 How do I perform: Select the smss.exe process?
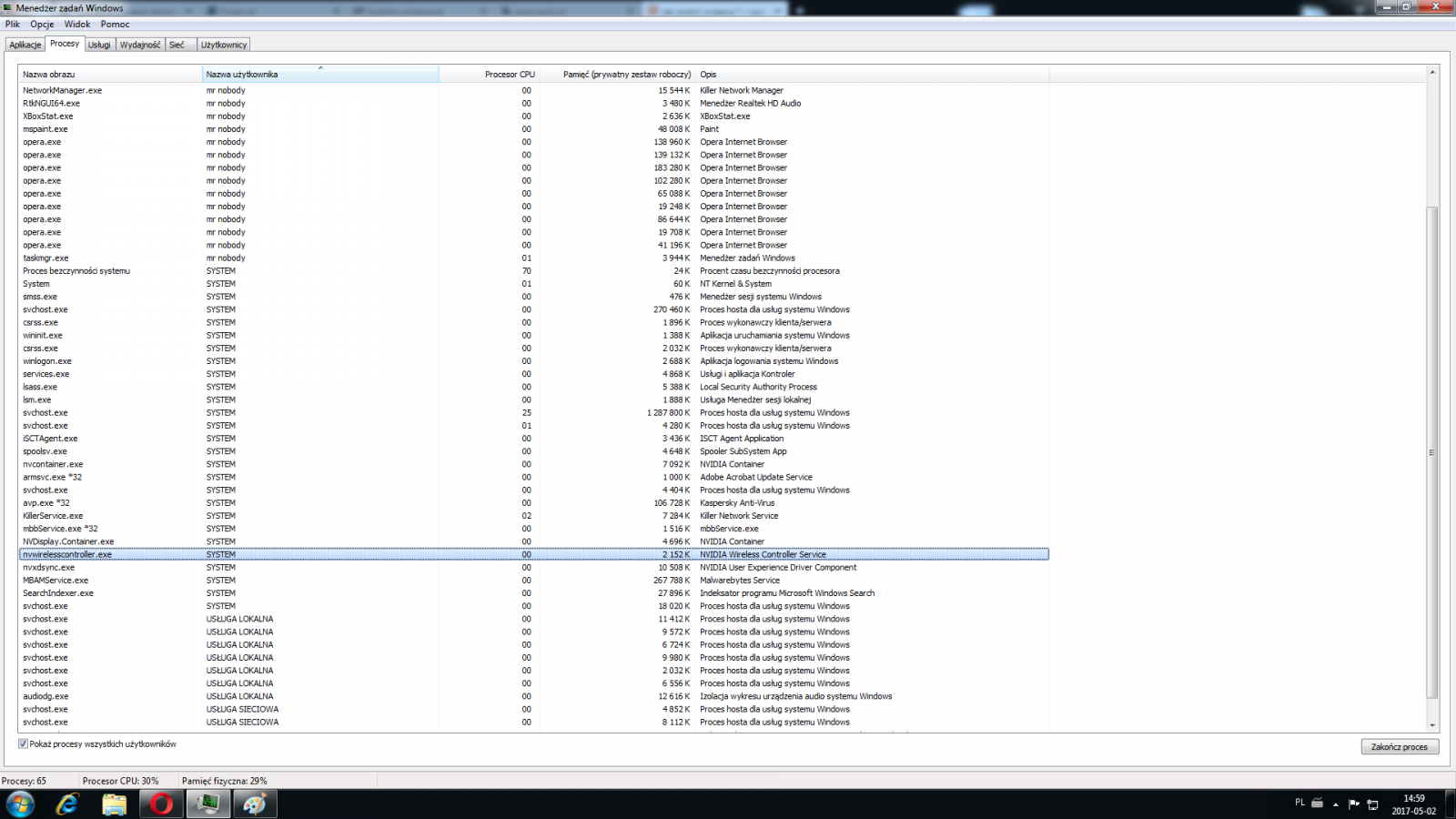pos(533,297)
